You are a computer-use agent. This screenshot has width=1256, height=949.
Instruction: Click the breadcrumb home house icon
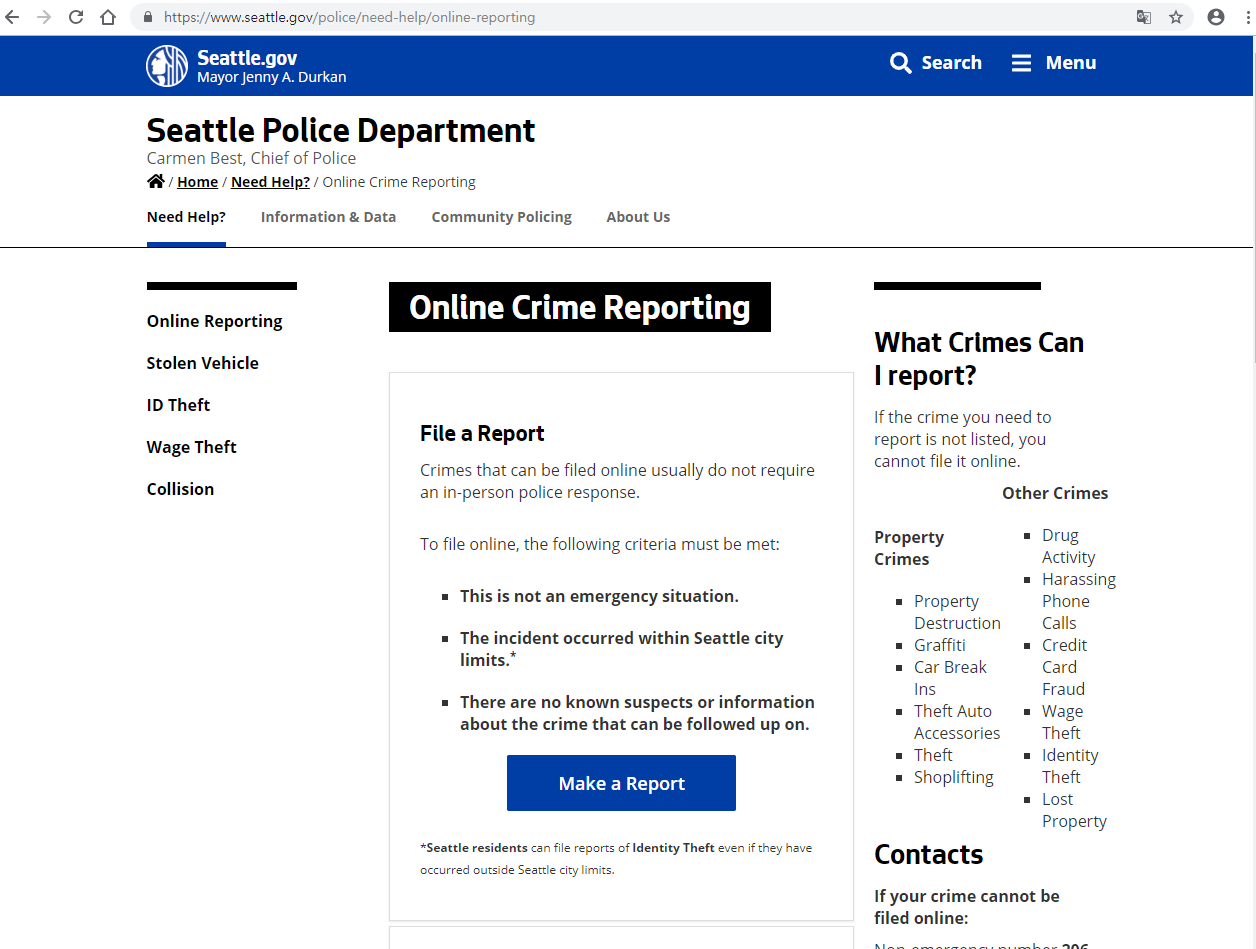click(x=155, y=181)
